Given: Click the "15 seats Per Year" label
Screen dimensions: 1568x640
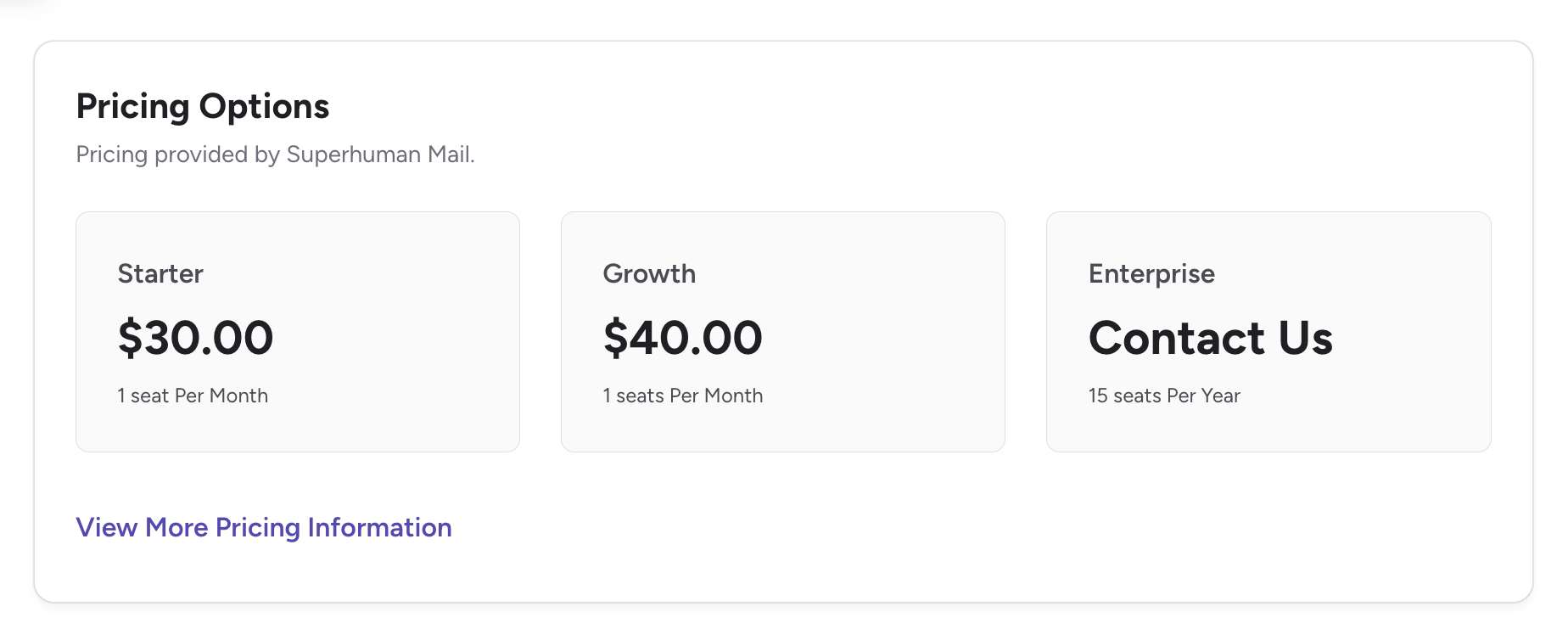Looking at the screenshot, I should point(1164,396).
